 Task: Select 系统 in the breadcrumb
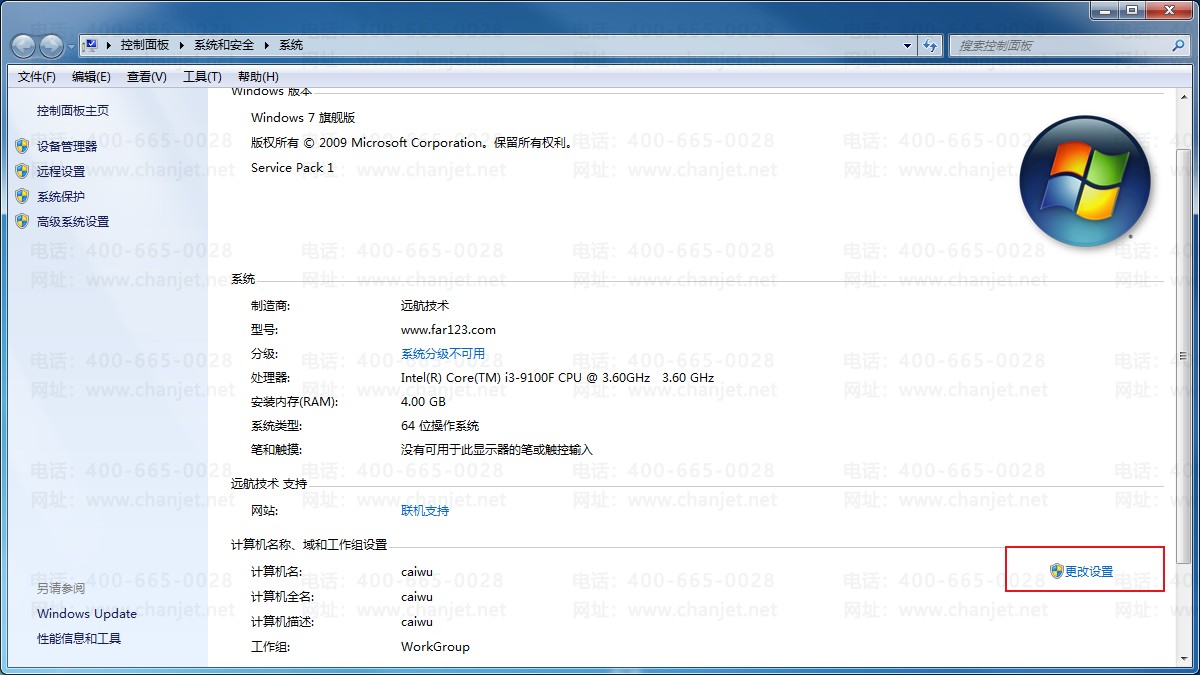(x=291, y=45)
